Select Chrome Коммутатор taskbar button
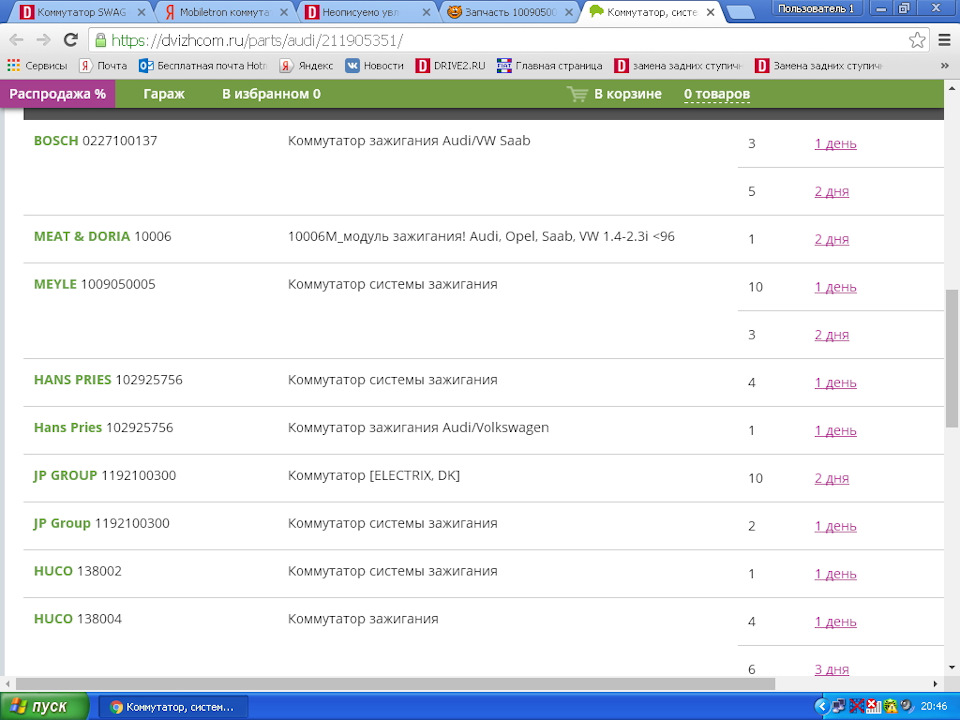The height and width of the screenshot is (720, 960). (173, 707)
